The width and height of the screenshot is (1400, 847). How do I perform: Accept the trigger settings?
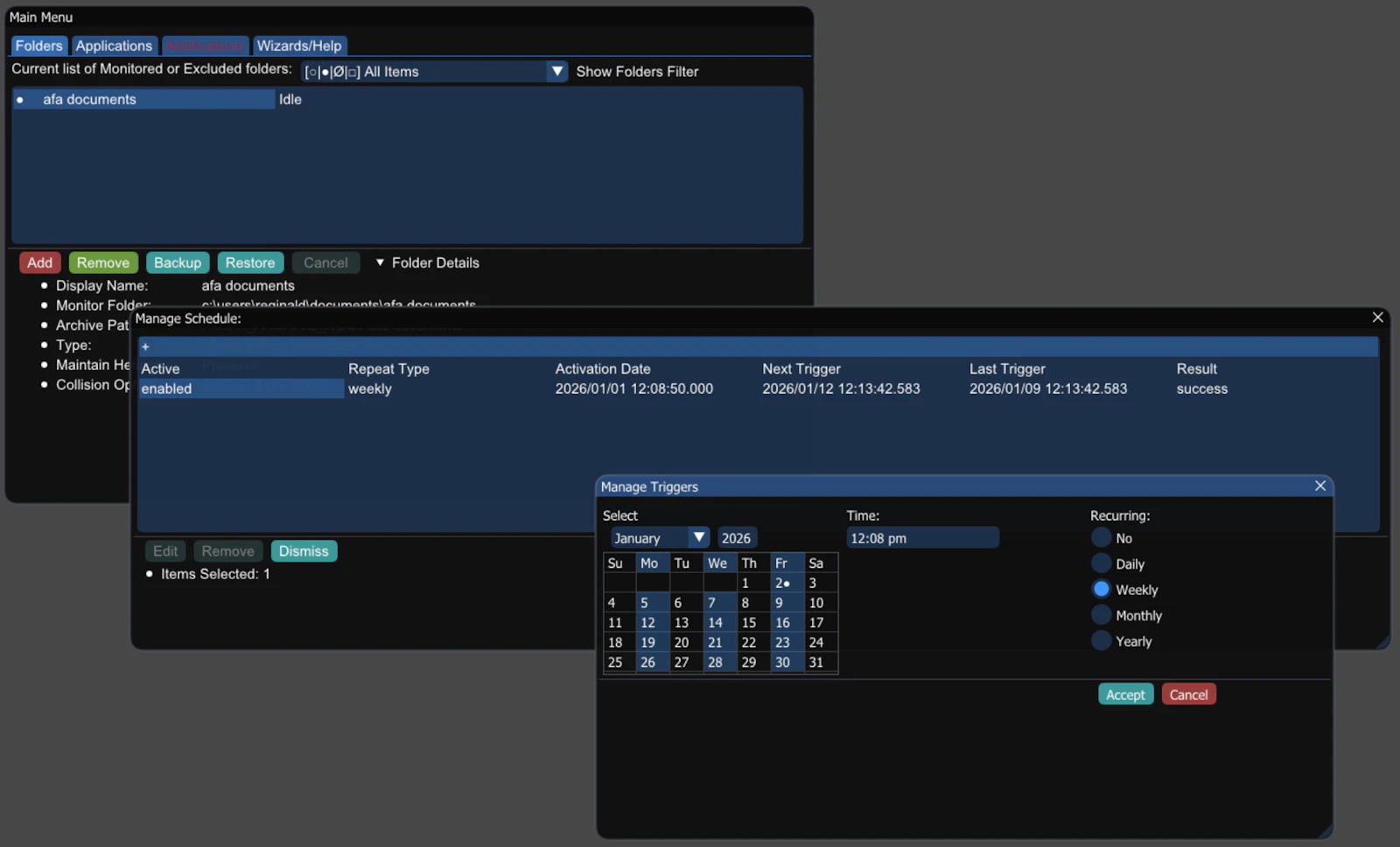coord(1125,695)
